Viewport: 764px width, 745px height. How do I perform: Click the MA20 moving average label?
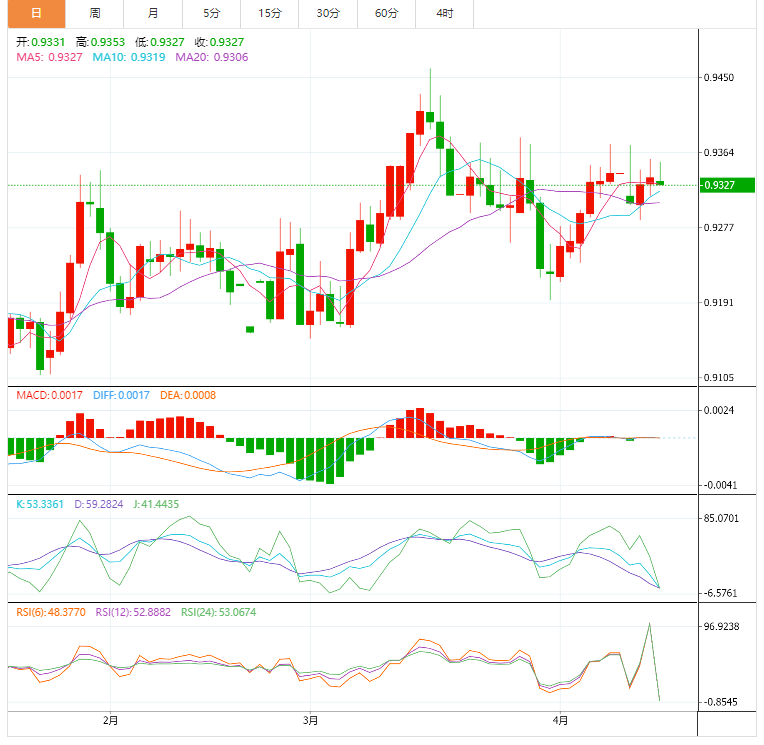(x=211, y=57)
